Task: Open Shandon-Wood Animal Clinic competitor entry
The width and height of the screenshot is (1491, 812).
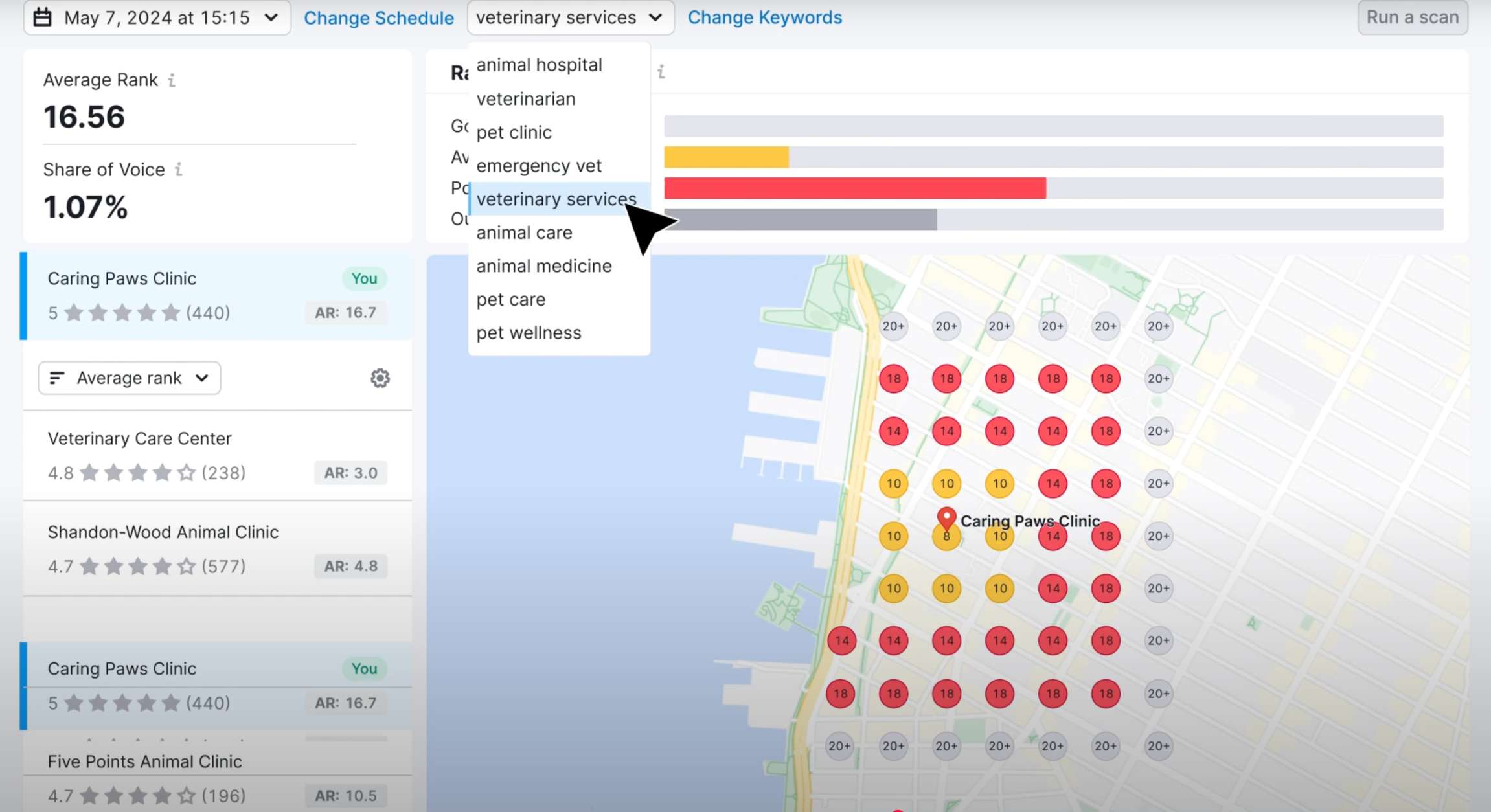Action: [x=218, y=548]
